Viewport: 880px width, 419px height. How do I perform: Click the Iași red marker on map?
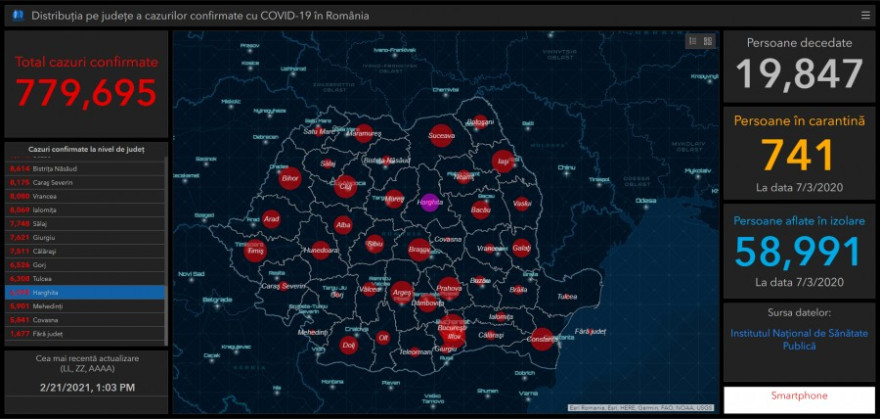(503, 162)
